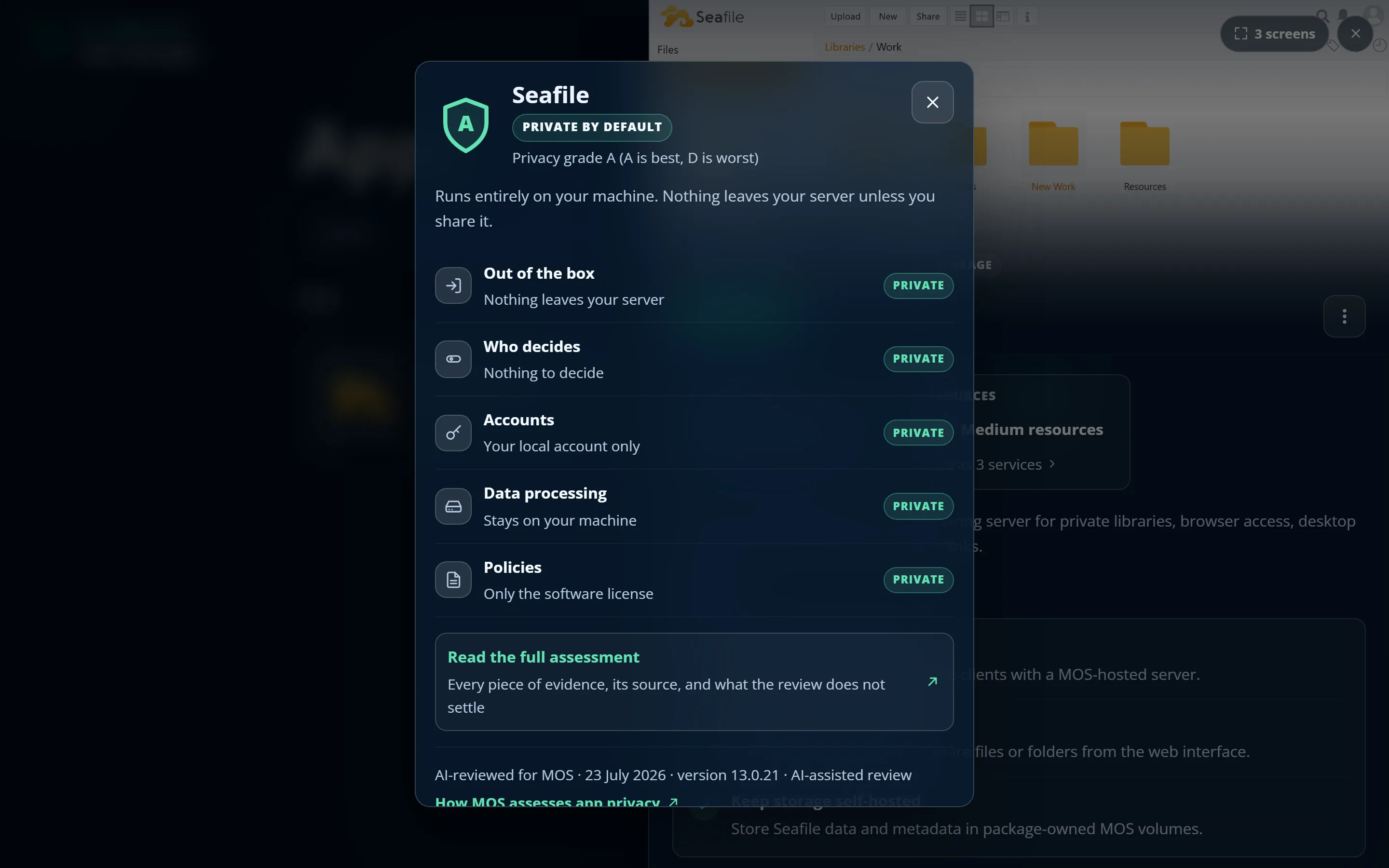Click the Libraries breadcrumb link

[844, 47]
